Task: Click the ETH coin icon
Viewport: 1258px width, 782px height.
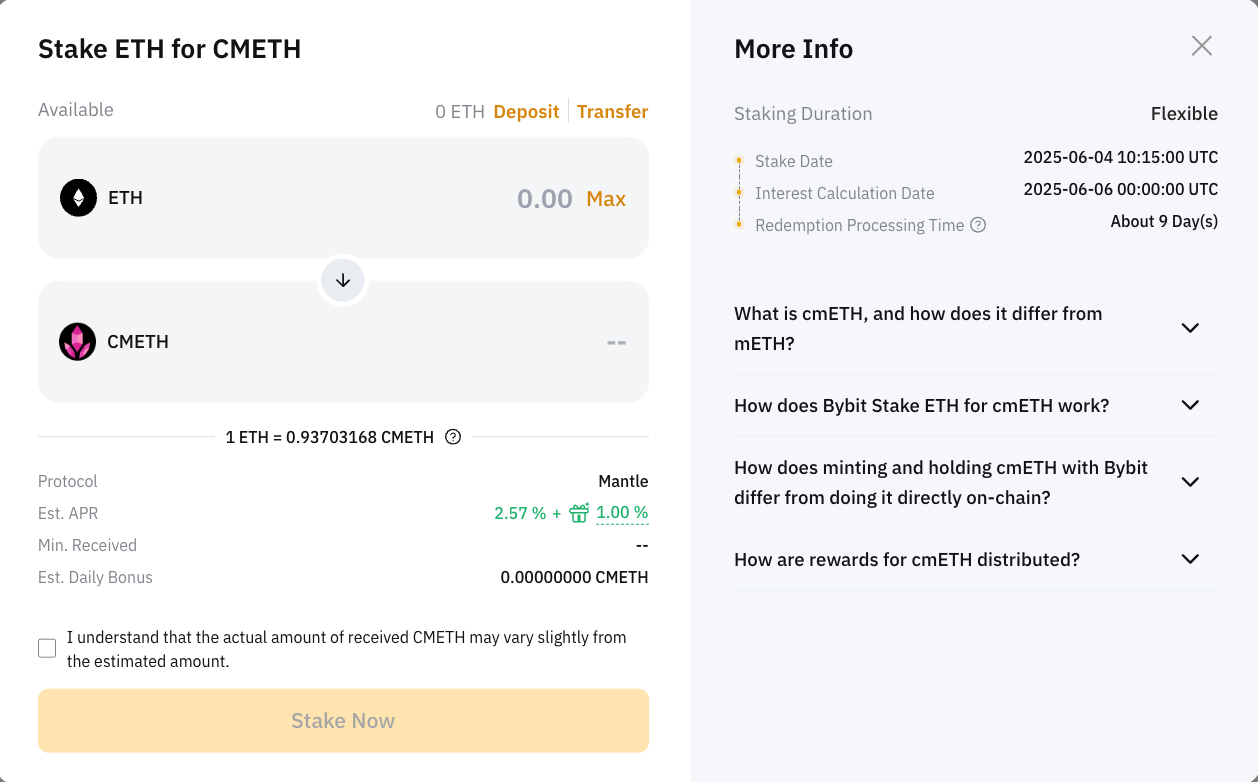Action: click(x=78, y=198)
